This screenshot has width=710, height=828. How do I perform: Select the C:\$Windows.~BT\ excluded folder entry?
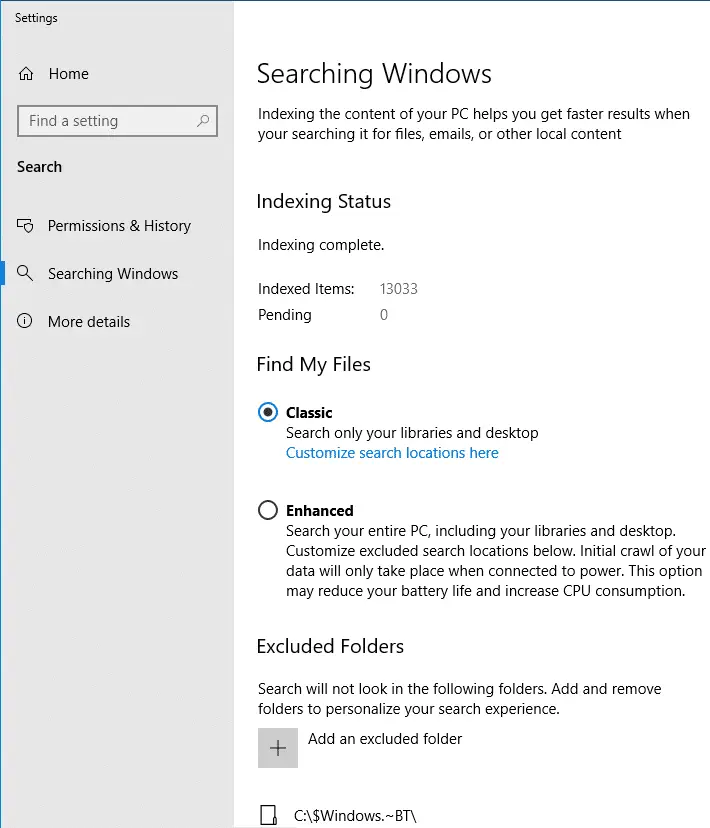[x=355, y=816]
